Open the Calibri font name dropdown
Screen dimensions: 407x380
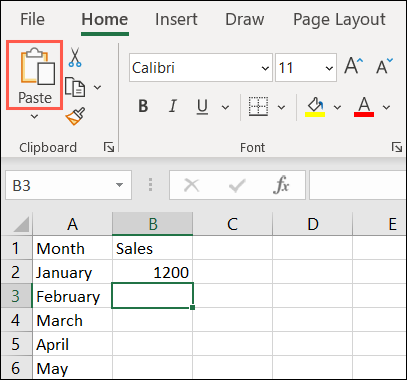201,68
